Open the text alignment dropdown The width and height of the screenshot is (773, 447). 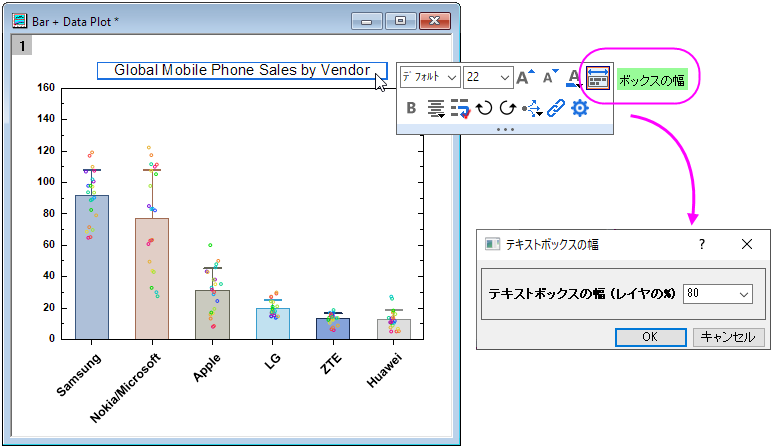[436, 108]
